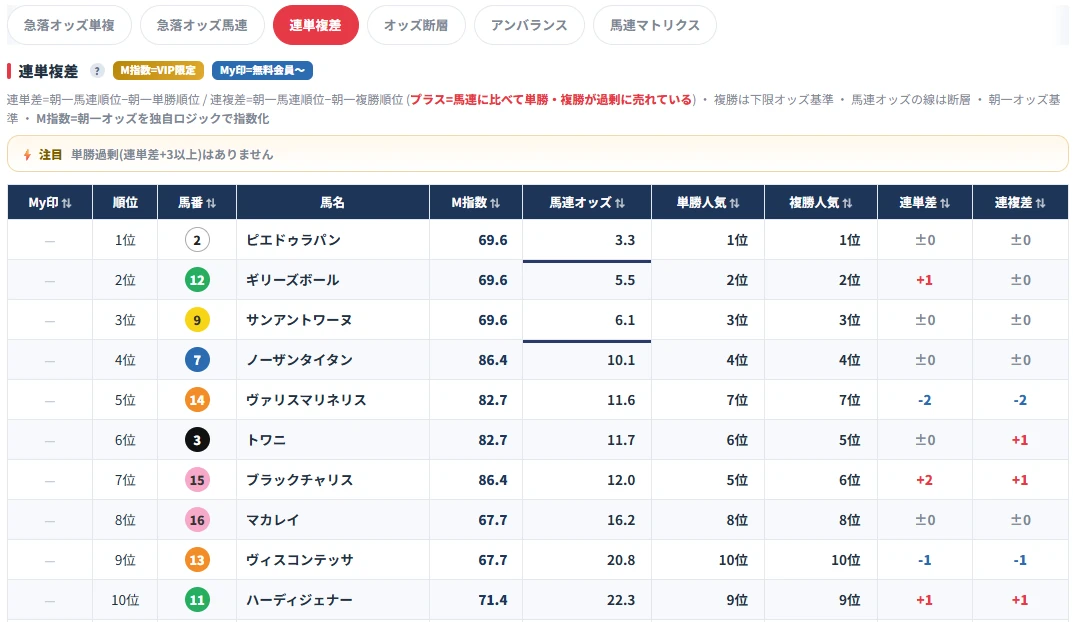Click horse name トワニ
The height and width of the screenshot is (622, 1073).
coord(266,440)
